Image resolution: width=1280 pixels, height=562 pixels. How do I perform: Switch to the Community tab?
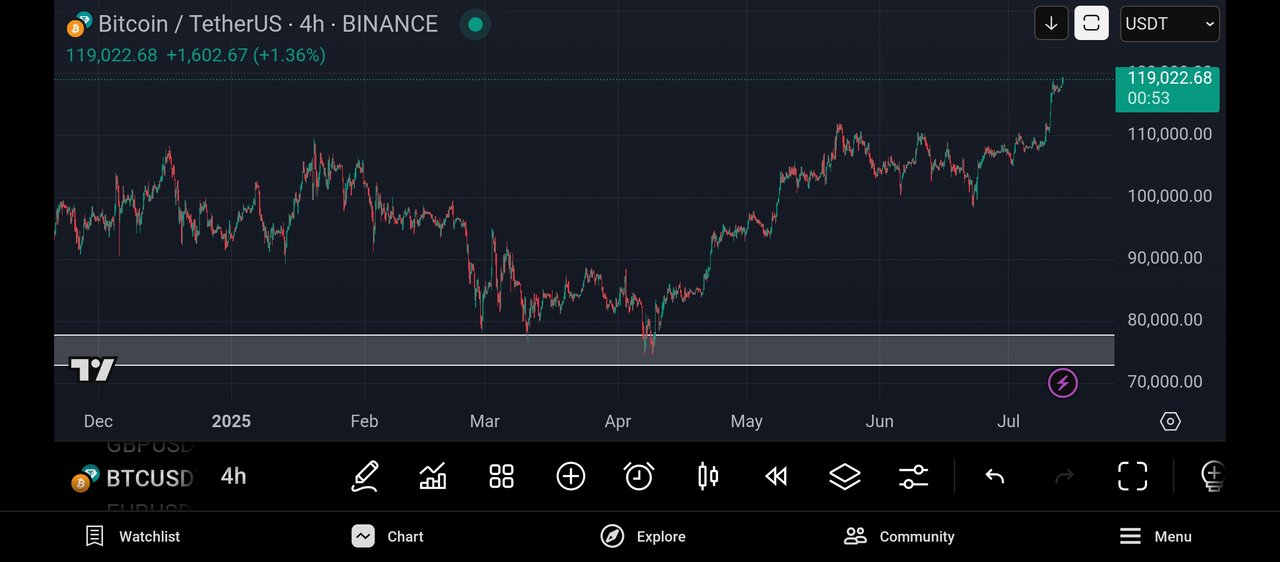(899, 537)
